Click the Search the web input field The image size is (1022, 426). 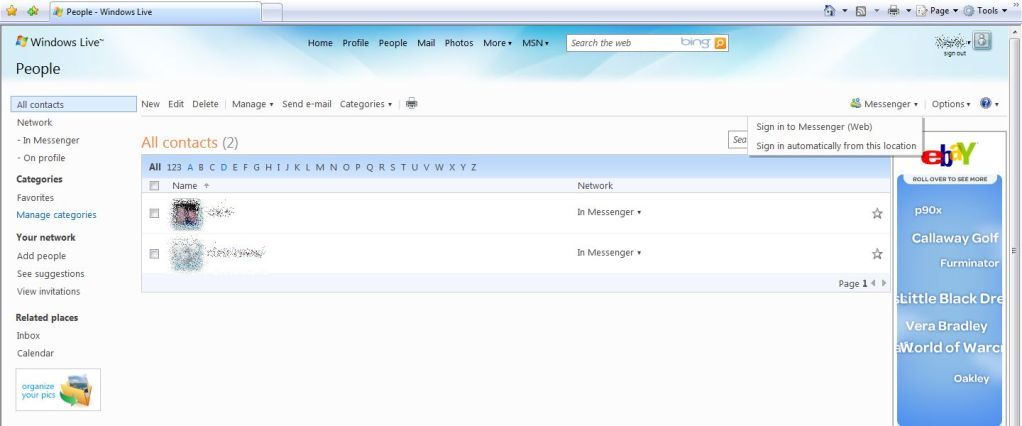pos(622,43)
